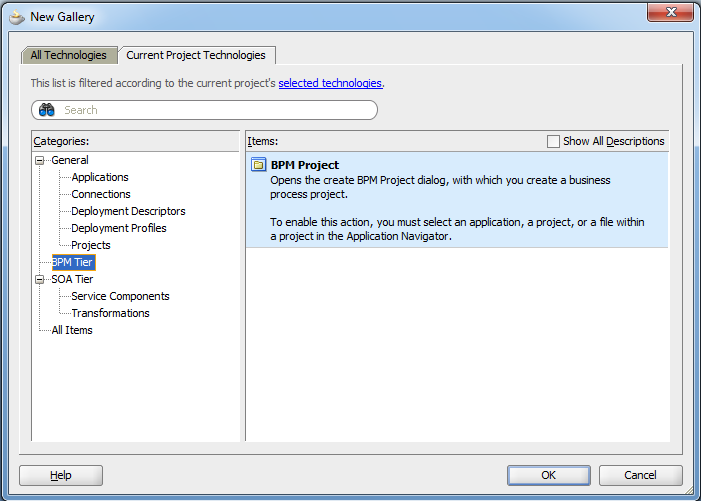Image resolution: width=701 pixels, height=501 pixels.
Task: Choose the Connections category
Action: tap(101, 194)
